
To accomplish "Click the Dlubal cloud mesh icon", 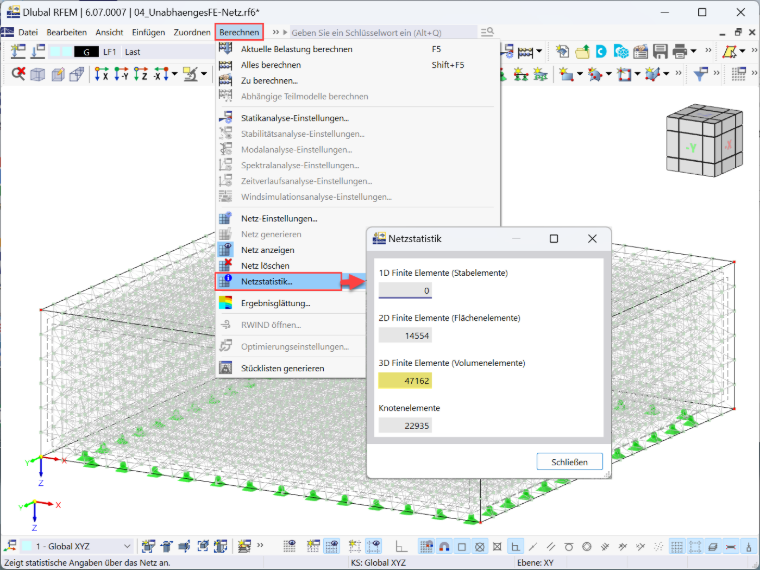I will point(621,51).
